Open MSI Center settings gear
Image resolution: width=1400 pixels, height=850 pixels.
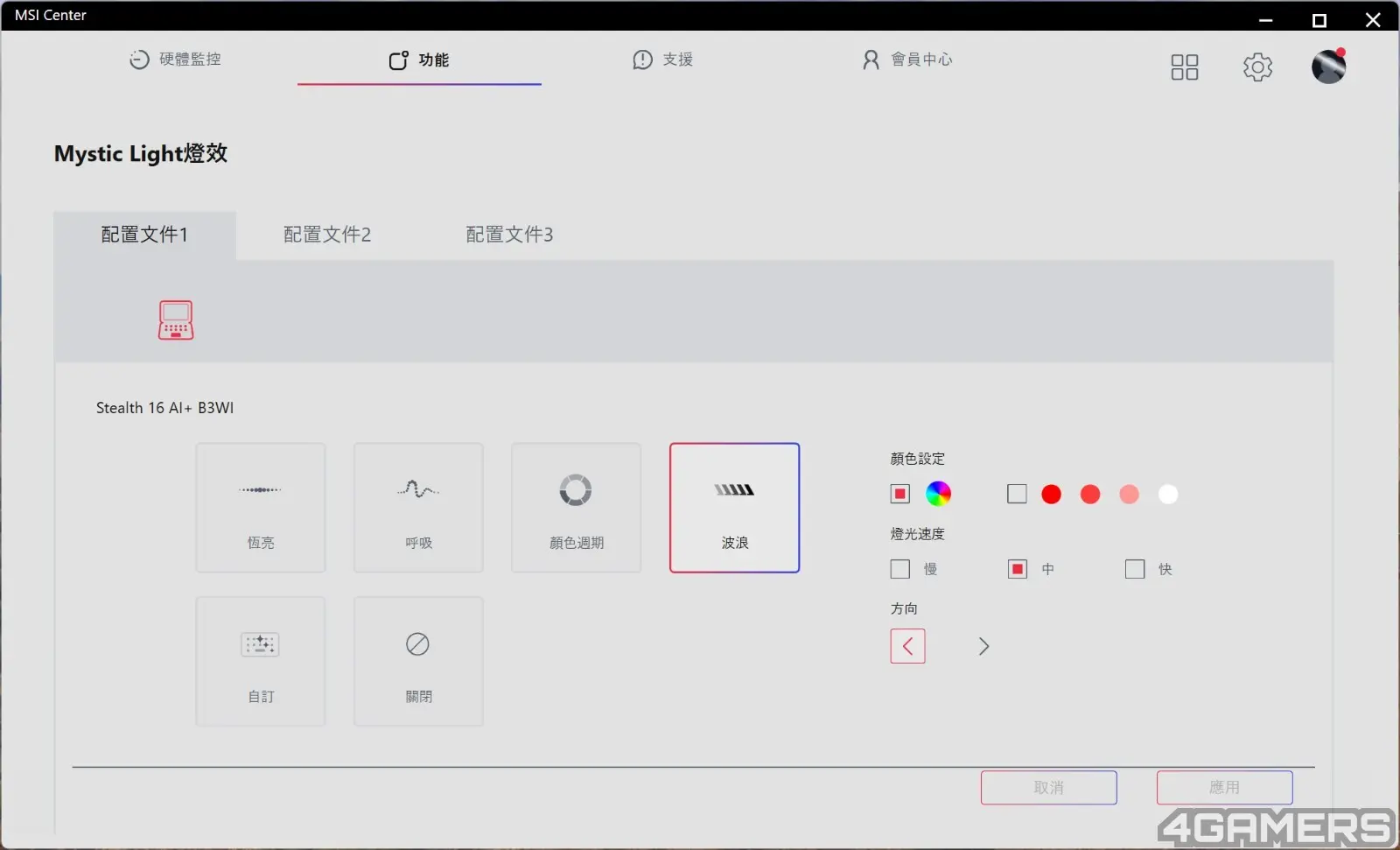pyautogui.click(x=1257, y=67)
